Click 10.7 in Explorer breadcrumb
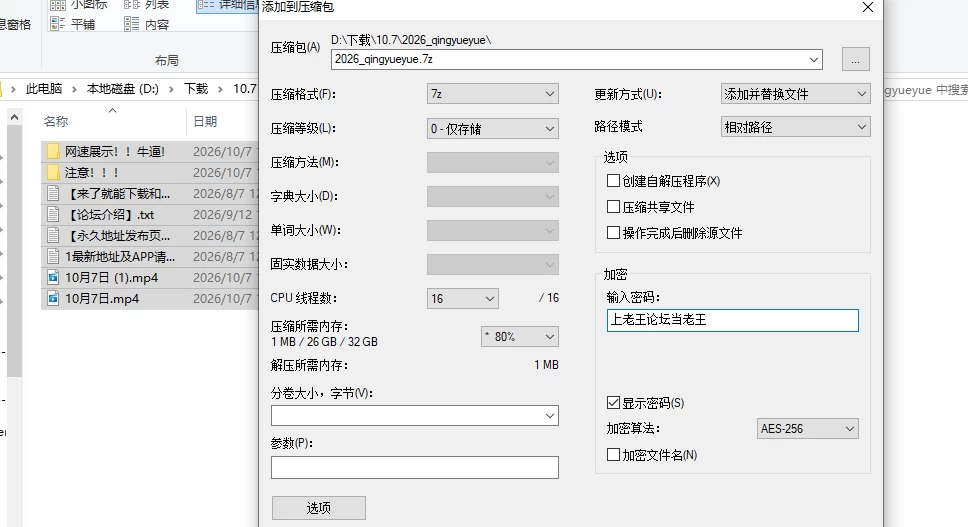The width and height of the screenshot is (968, 527). [244, 89]
